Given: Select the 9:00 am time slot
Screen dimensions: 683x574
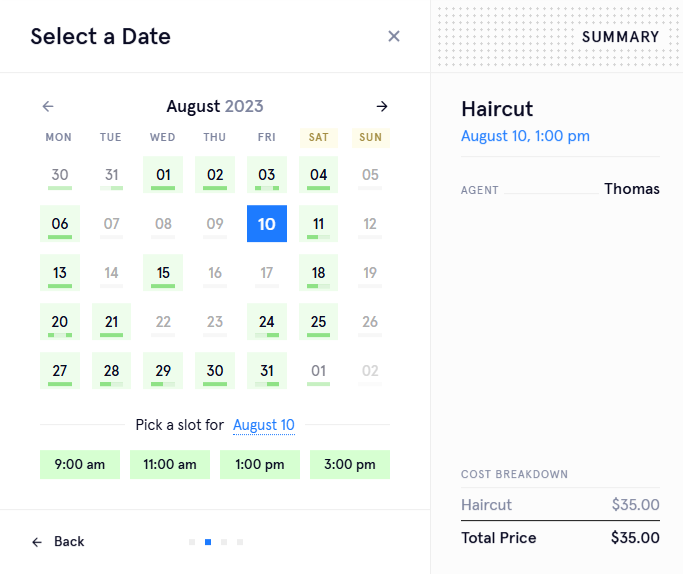Looking at the screenshot, I should point(80,464).
